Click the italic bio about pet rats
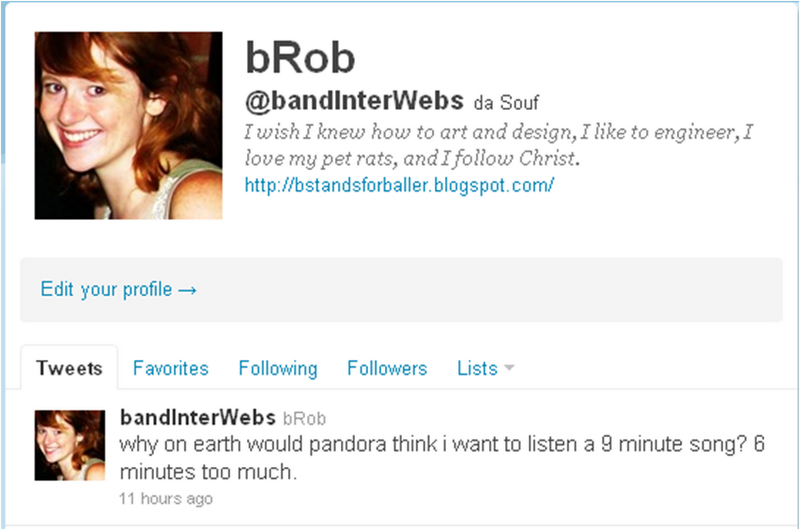800x530 pixels. pos(498,145)
